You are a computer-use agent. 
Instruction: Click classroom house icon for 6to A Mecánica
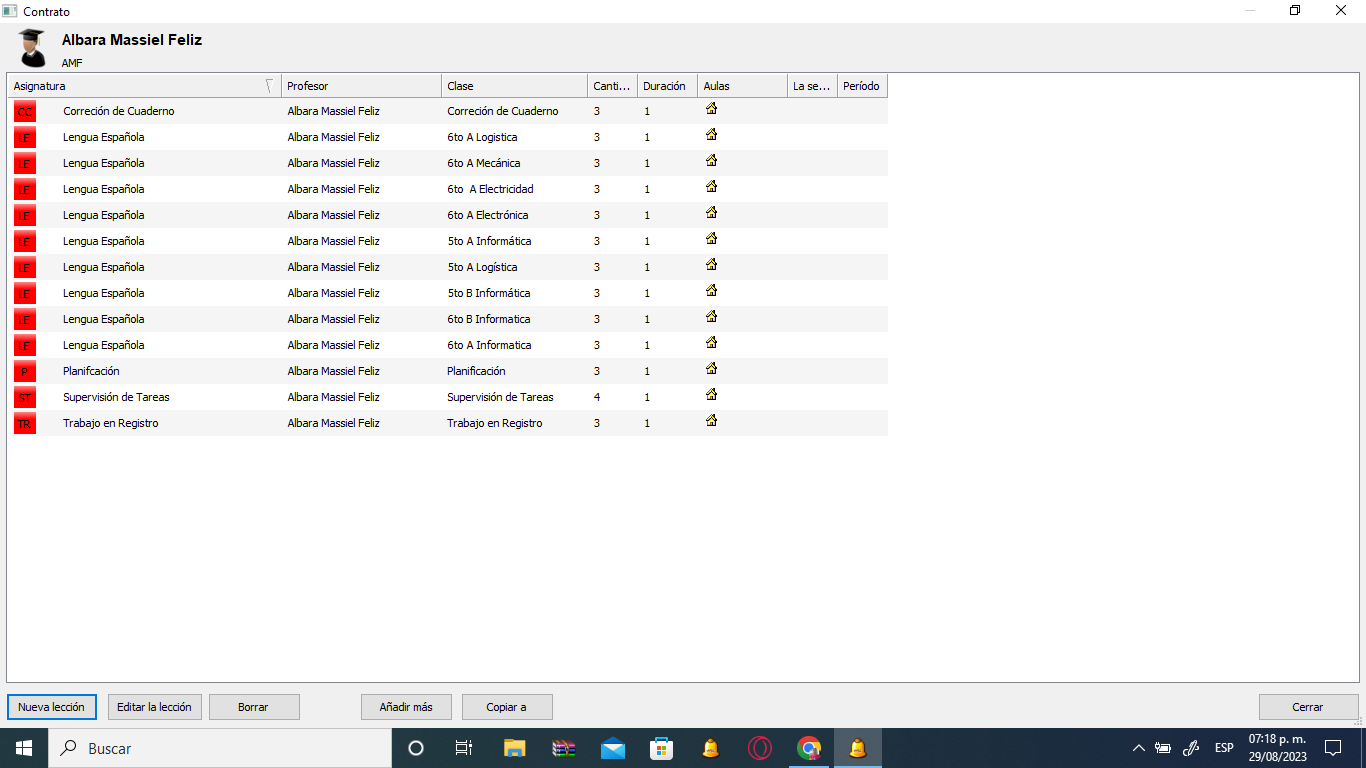712,161
